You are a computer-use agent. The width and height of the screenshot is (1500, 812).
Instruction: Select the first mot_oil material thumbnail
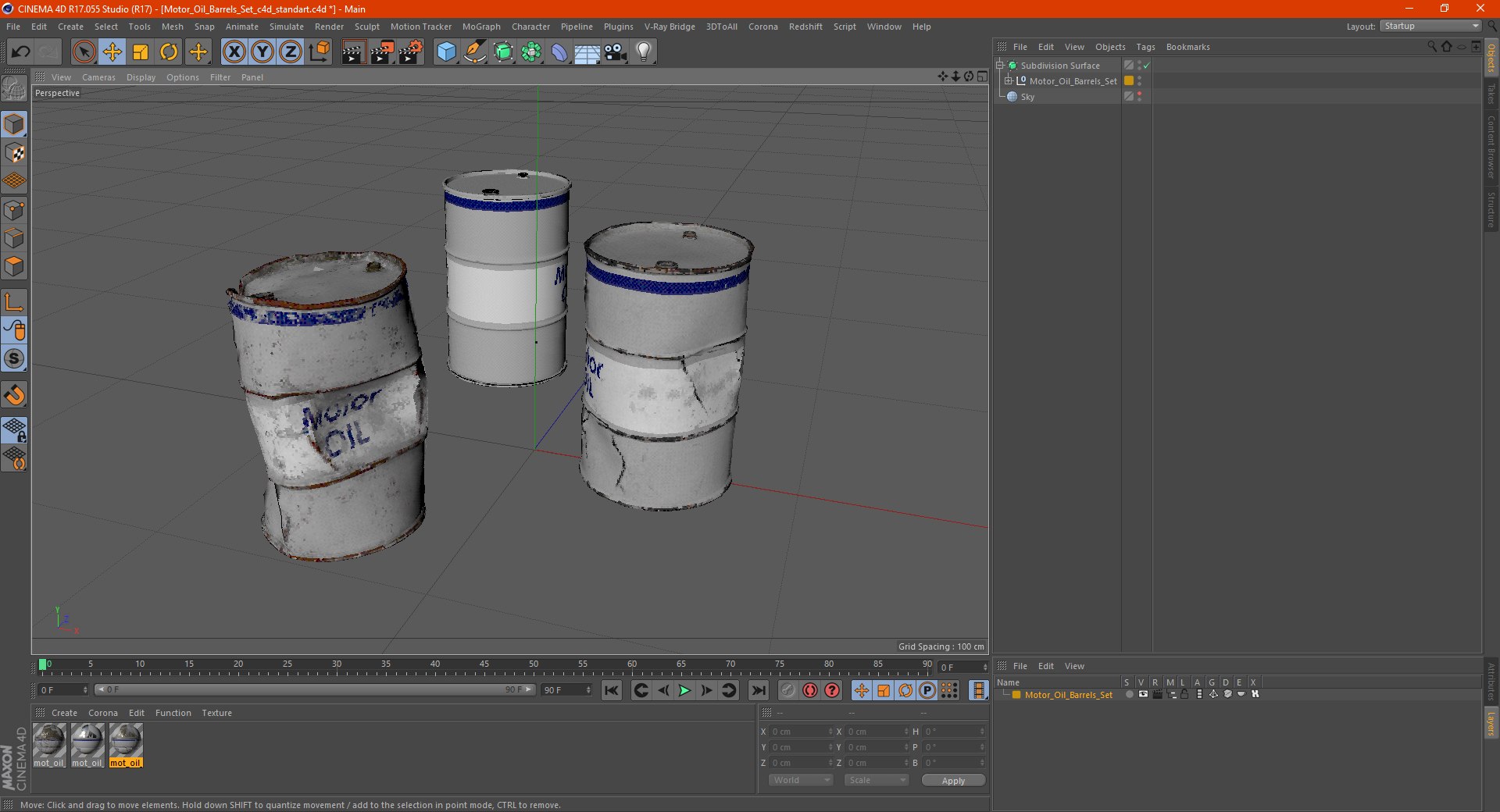[x=49, y=745]
